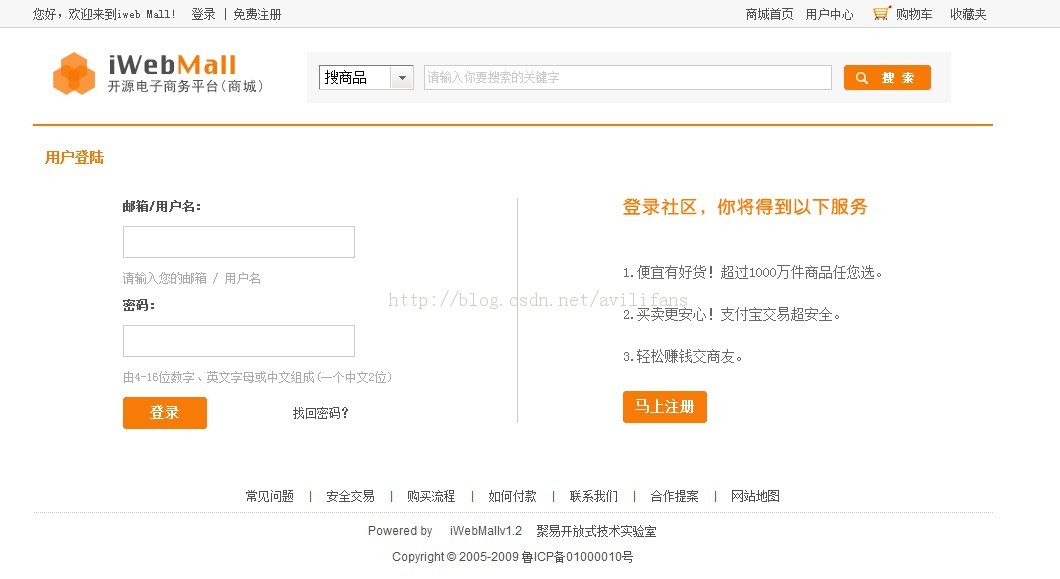
Task: Open the 安全交易 footer link
Action: point(350,496)
